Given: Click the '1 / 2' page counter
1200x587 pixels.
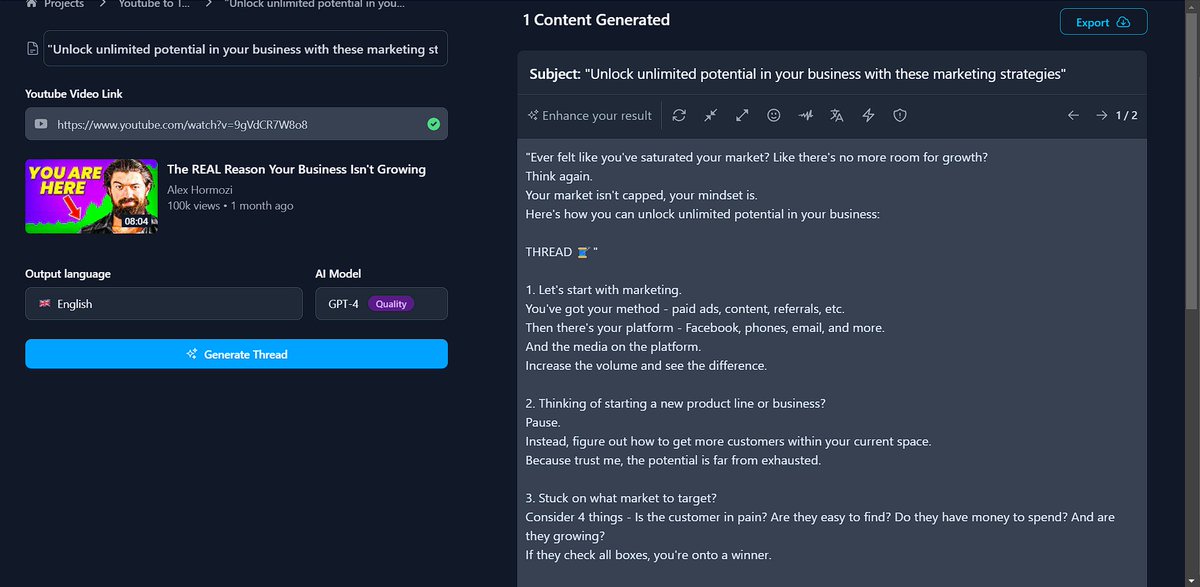Looking at the screenshot, I should tap(1126, 115).
